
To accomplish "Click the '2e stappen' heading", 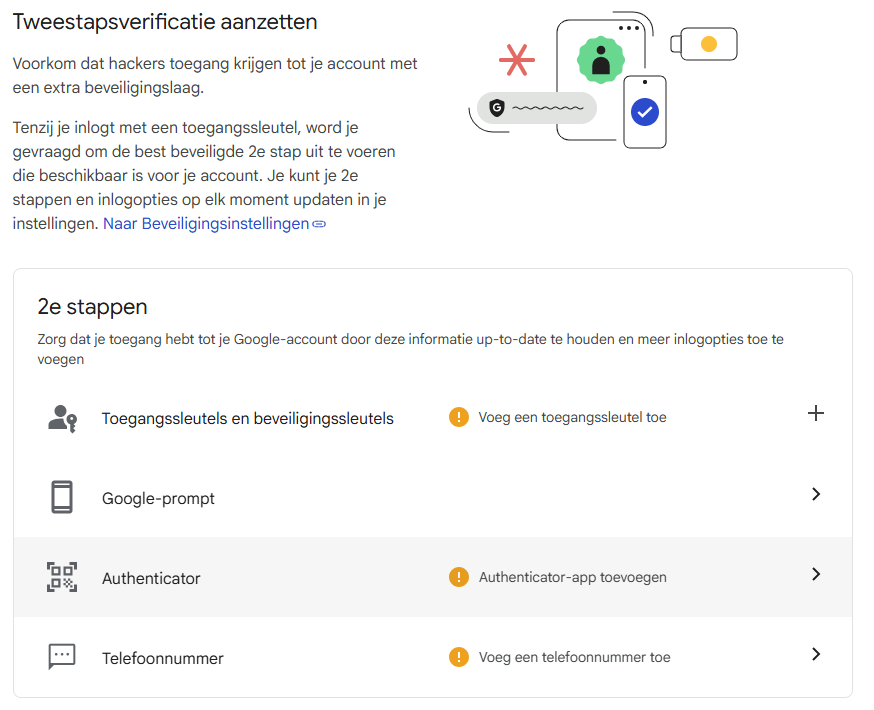I will click(x=93, y=307).
